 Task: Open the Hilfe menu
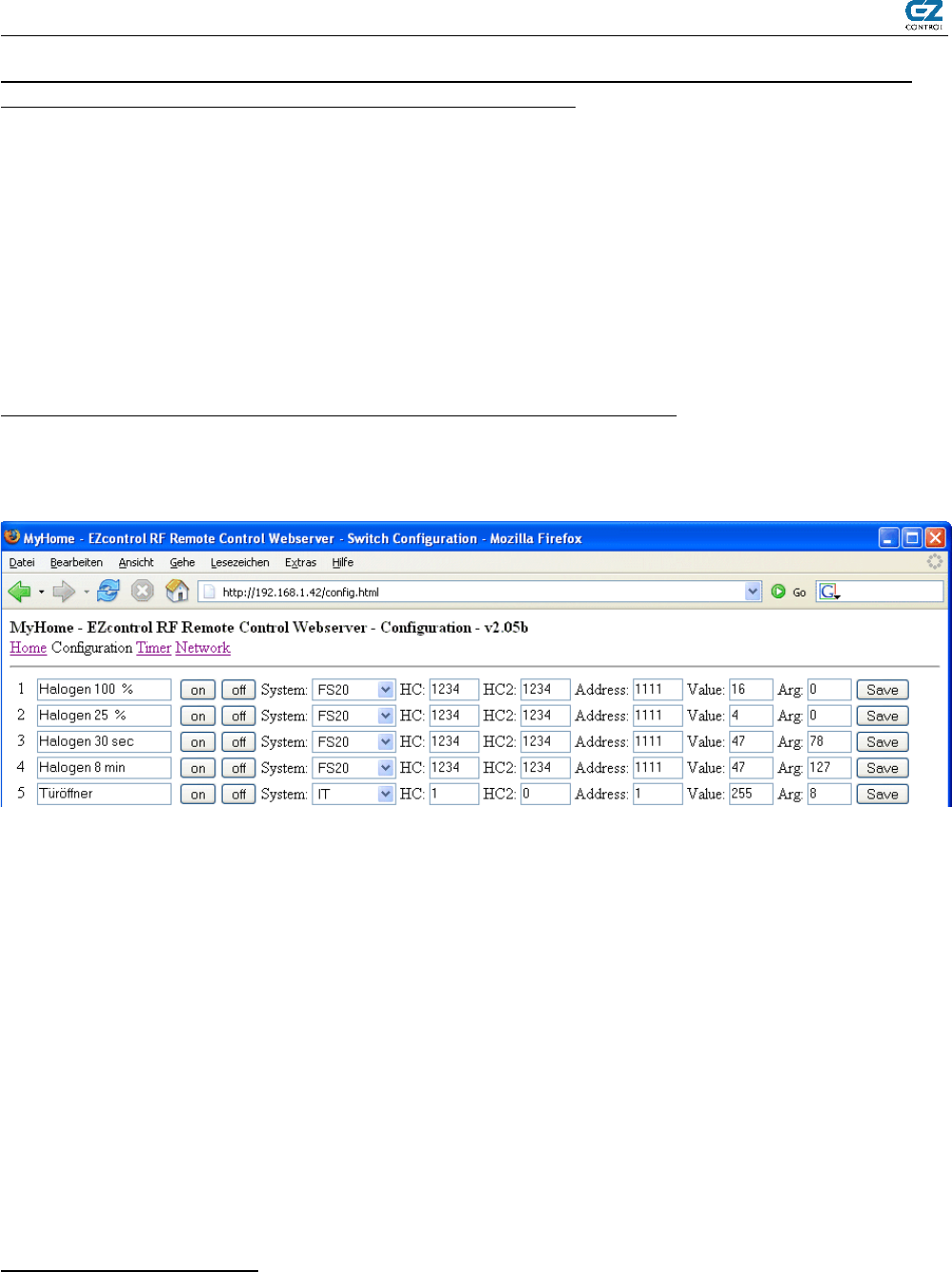tap(343, 563)
